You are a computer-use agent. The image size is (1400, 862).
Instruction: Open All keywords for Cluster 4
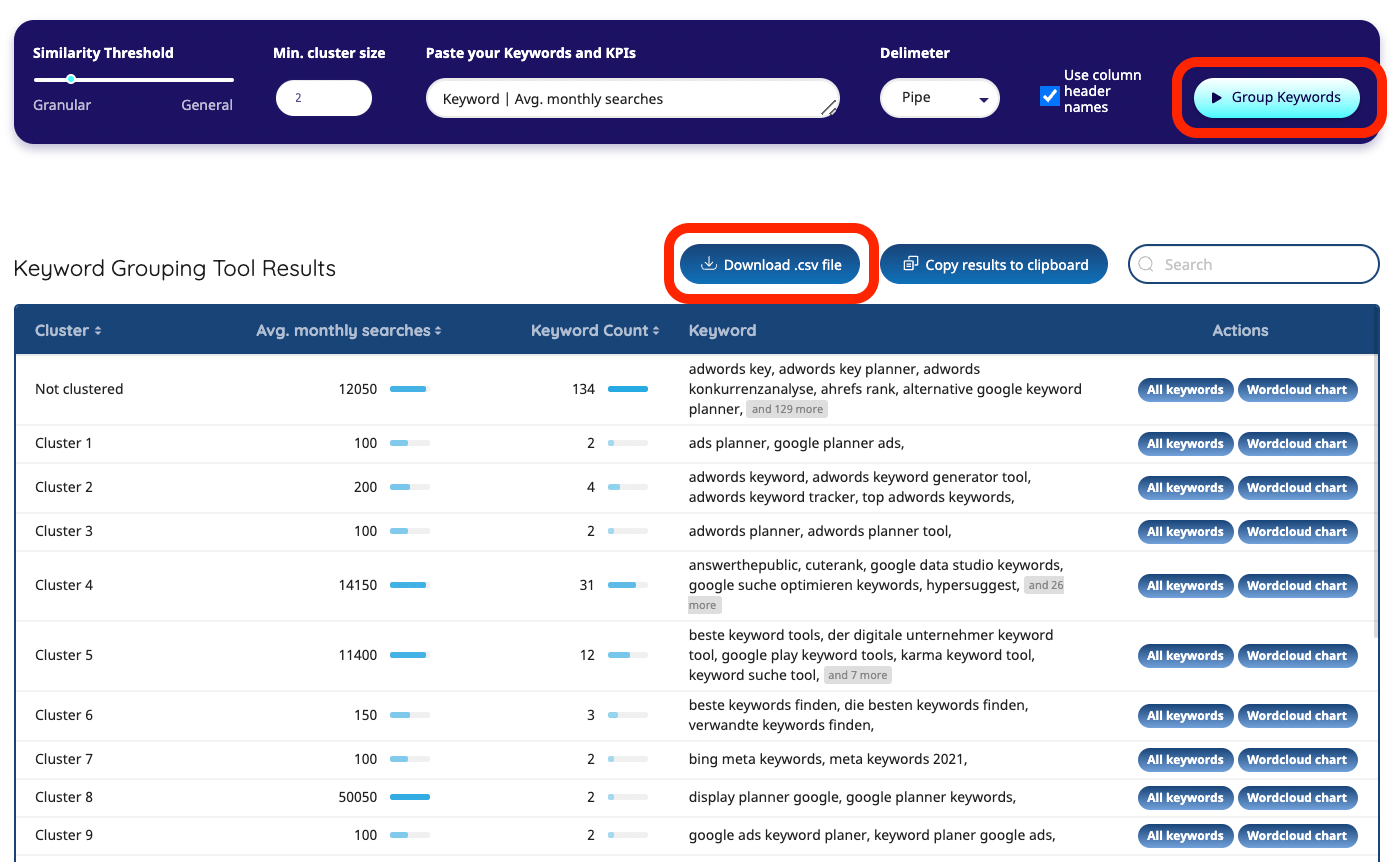coord(1185,586)
